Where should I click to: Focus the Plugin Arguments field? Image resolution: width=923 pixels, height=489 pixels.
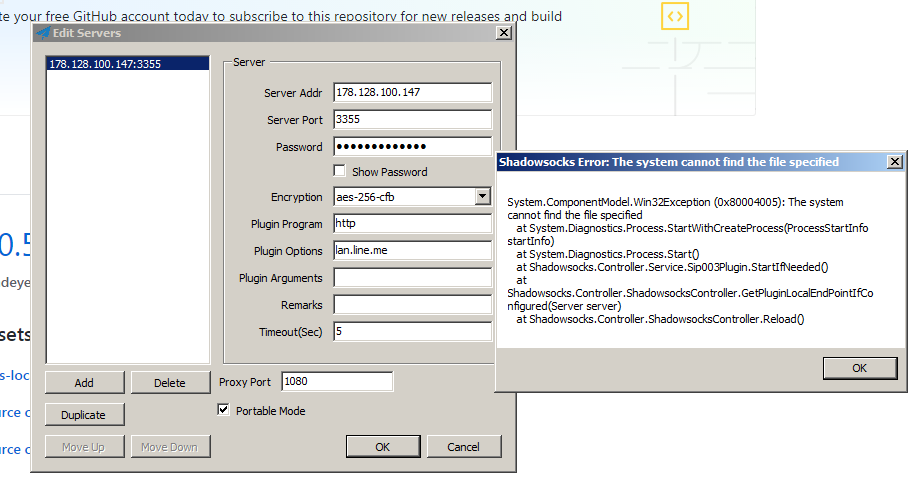click(412, 278)
